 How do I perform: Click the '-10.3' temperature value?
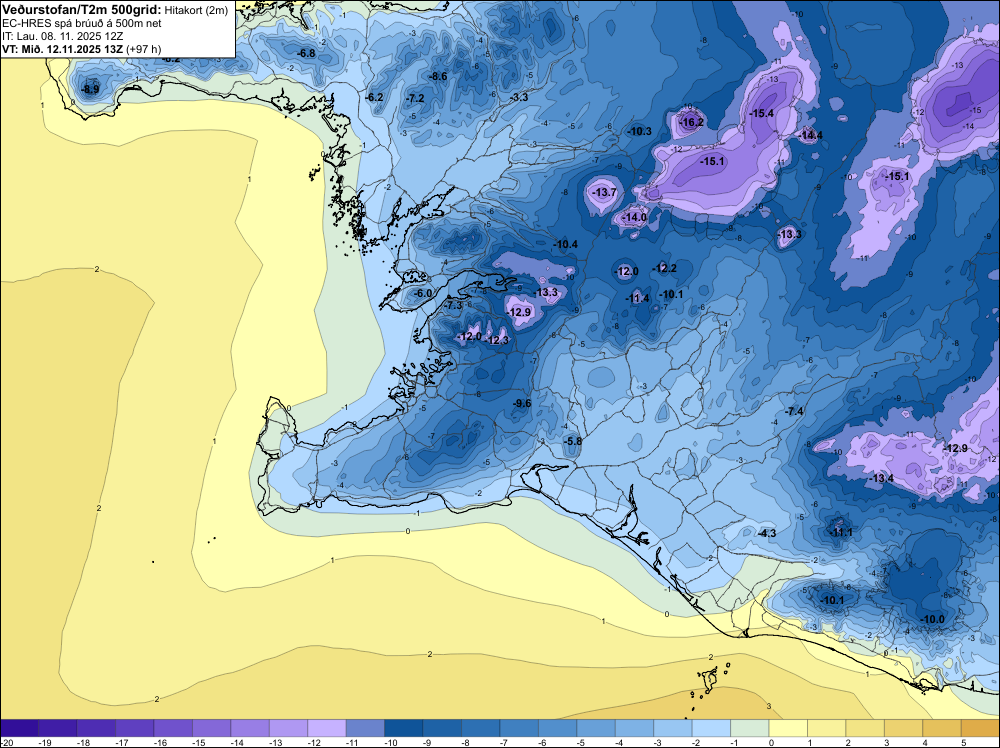coord(640,131)
